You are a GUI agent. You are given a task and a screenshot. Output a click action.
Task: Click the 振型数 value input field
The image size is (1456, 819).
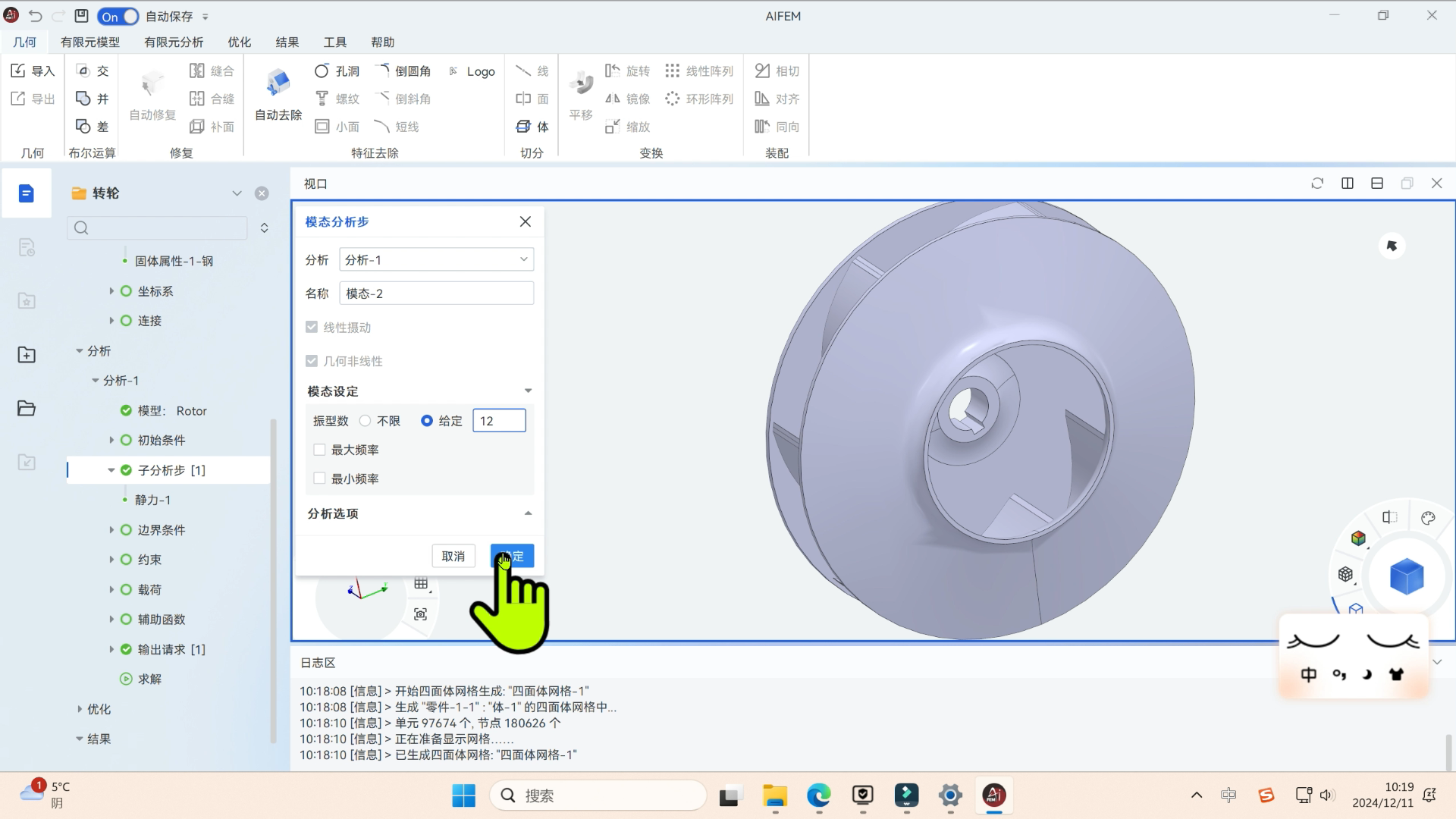pyautogui.click(x=499, y=421)
